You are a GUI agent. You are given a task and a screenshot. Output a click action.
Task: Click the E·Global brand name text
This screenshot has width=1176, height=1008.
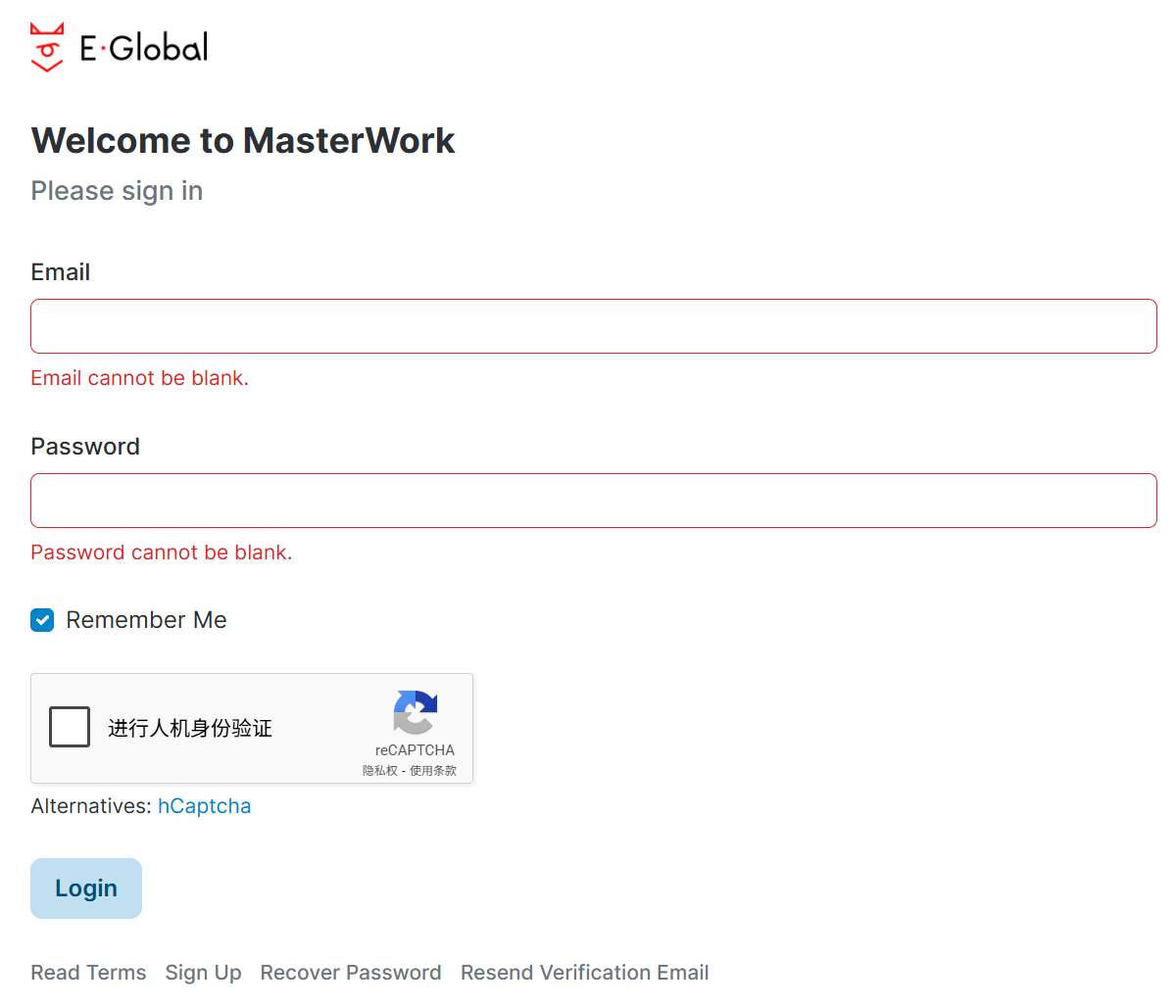pos(144,47)
